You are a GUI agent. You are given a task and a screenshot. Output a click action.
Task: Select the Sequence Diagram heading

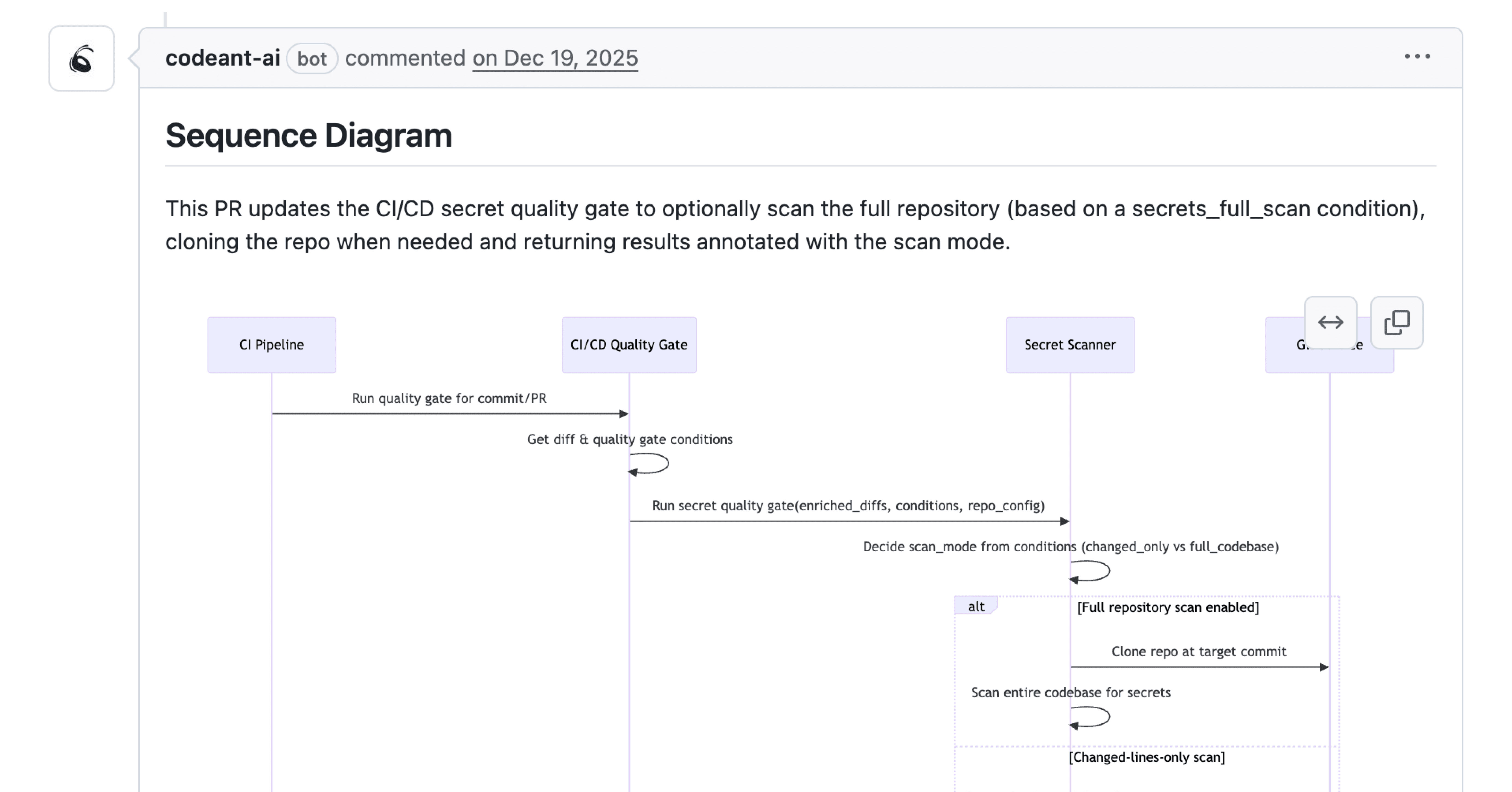coord(308,136)
